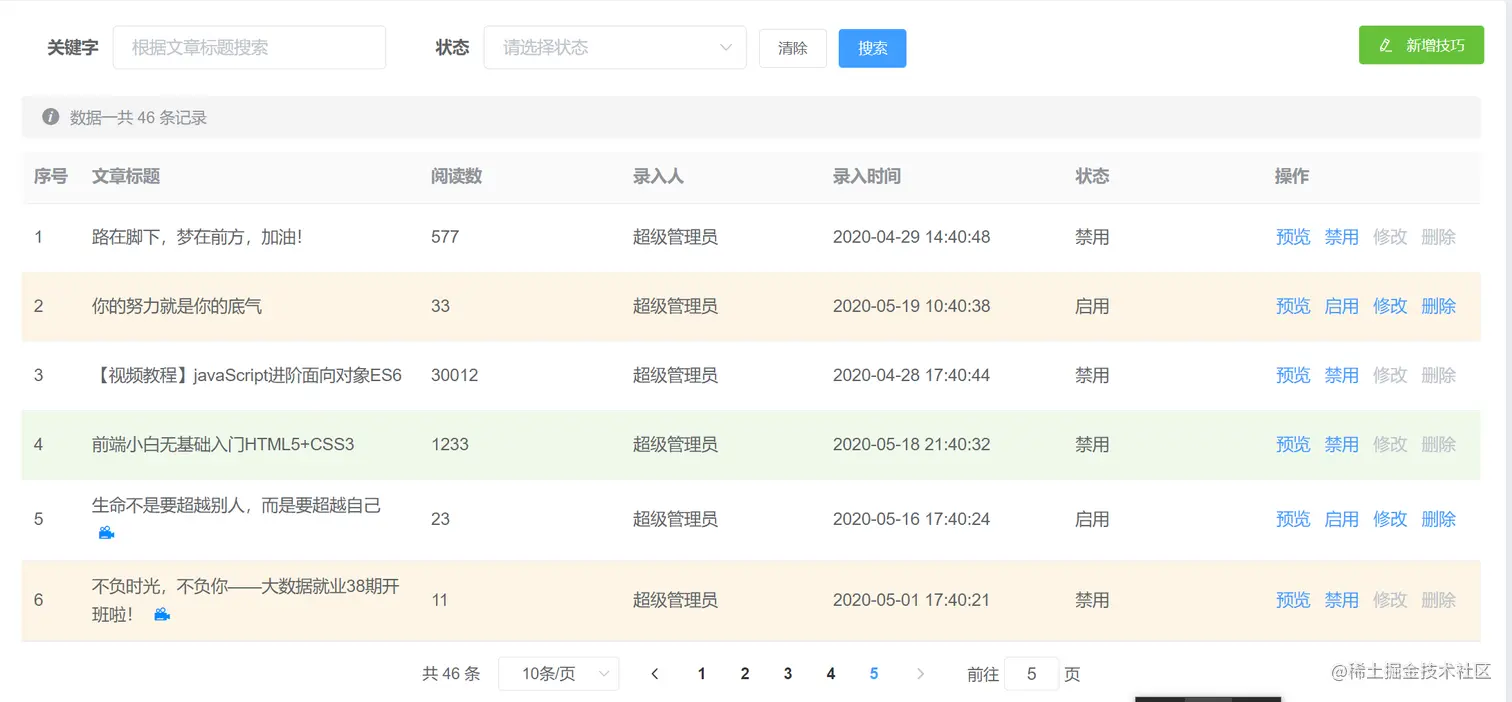Click the green 新增技巧 button
This screenshot has height=702, width=1512.
(x=1421, y=45)
